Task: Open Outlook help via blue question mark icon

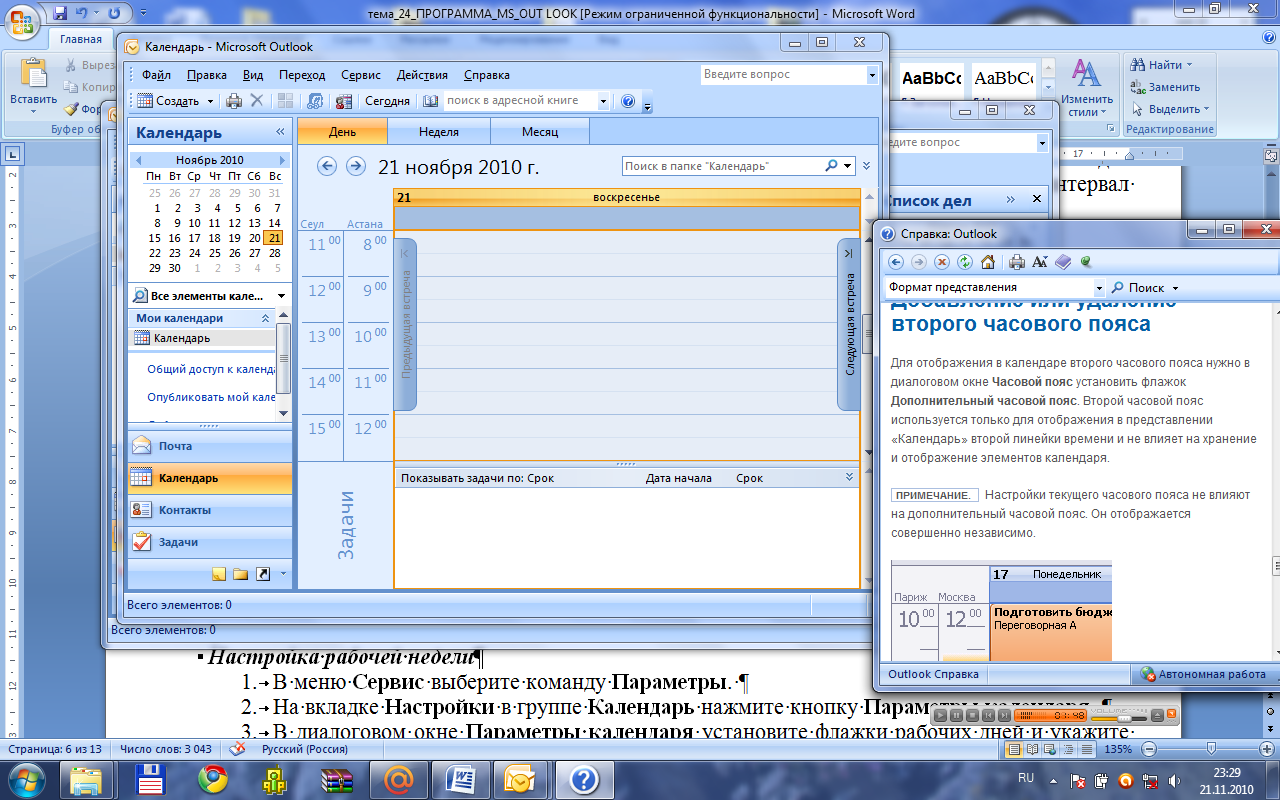Action: pos(628,101)
